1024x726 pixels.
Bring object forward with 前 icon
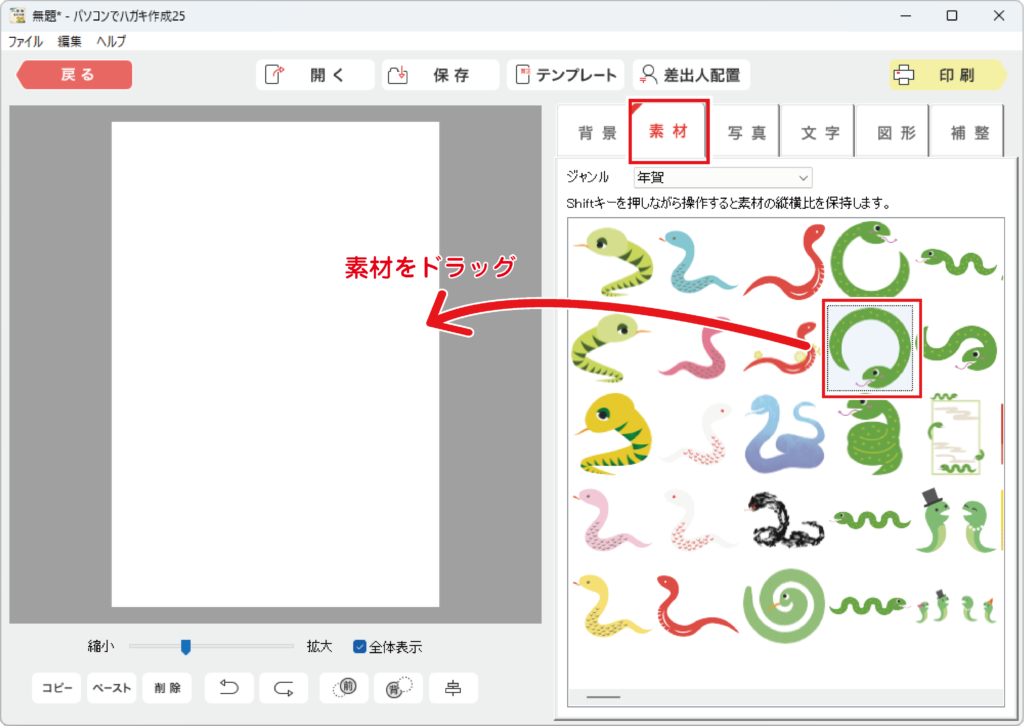[344, 687]
